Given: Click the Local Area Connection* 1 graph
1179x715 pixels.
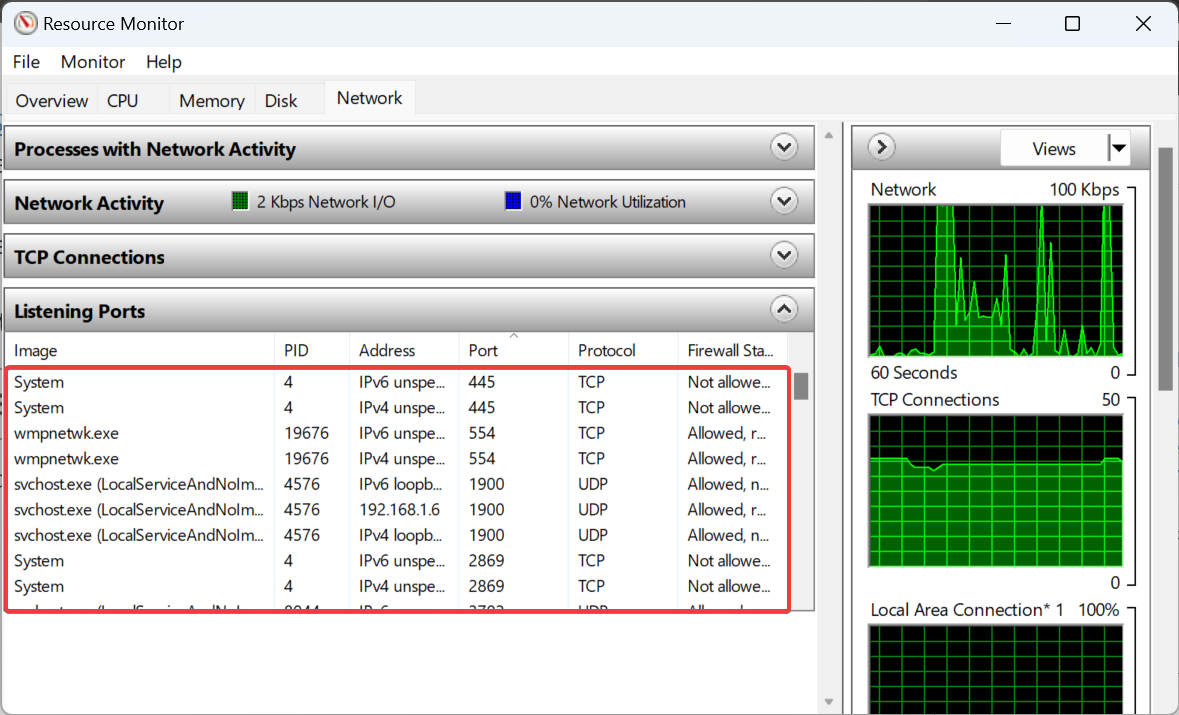Looking at the screenshot, I should (x=996, y=669).
